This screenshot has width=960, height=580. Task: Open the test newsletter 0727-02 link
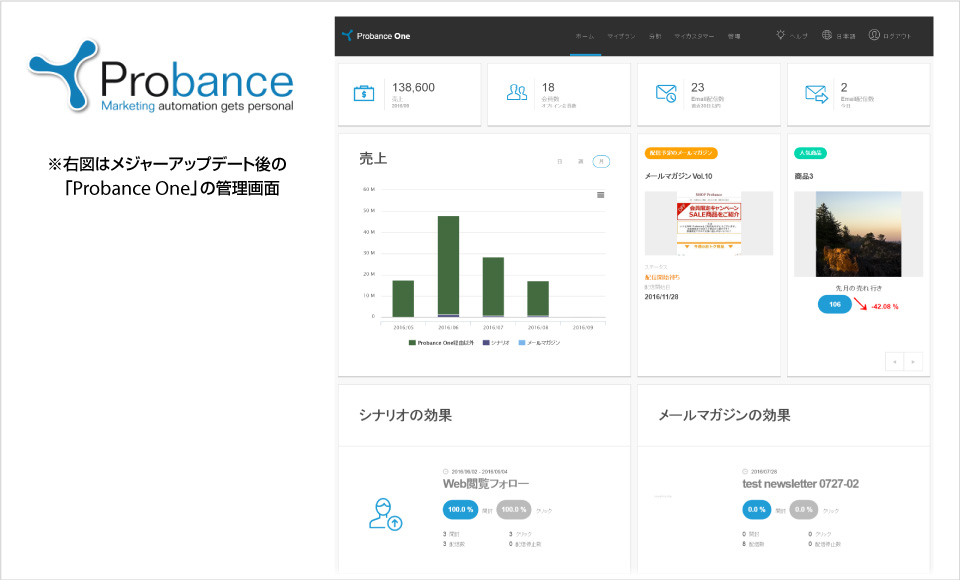800,484
